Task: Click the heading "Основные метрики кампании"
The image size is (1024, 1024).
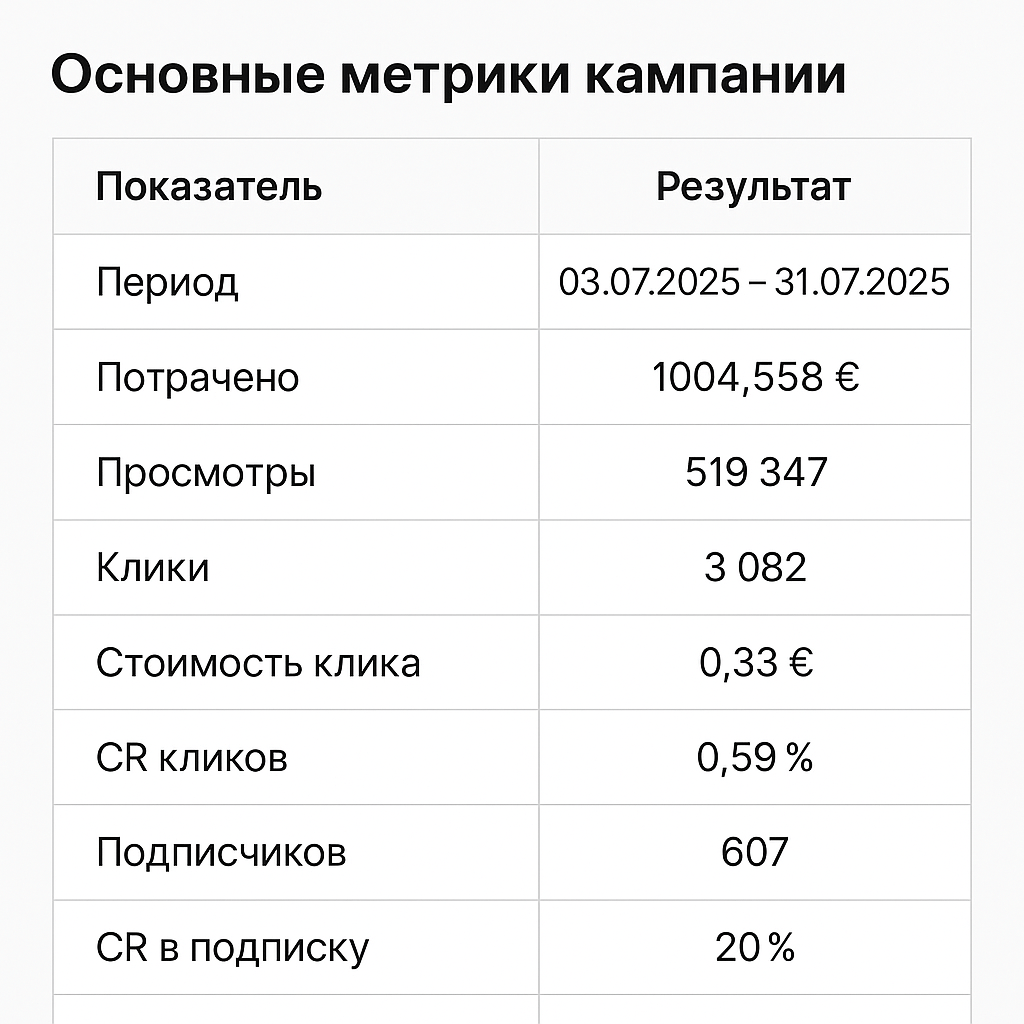Action: click(x=448, y=76)
